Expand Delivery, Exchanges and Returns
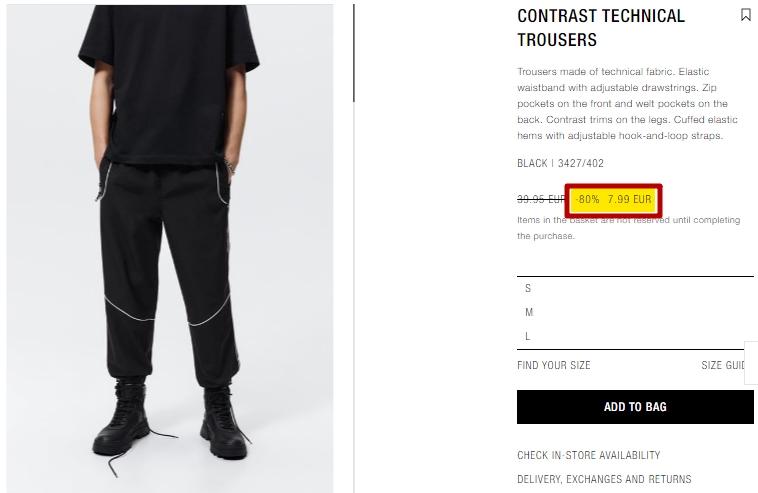Viewport: 758px width, 493px height. (604, 479)
